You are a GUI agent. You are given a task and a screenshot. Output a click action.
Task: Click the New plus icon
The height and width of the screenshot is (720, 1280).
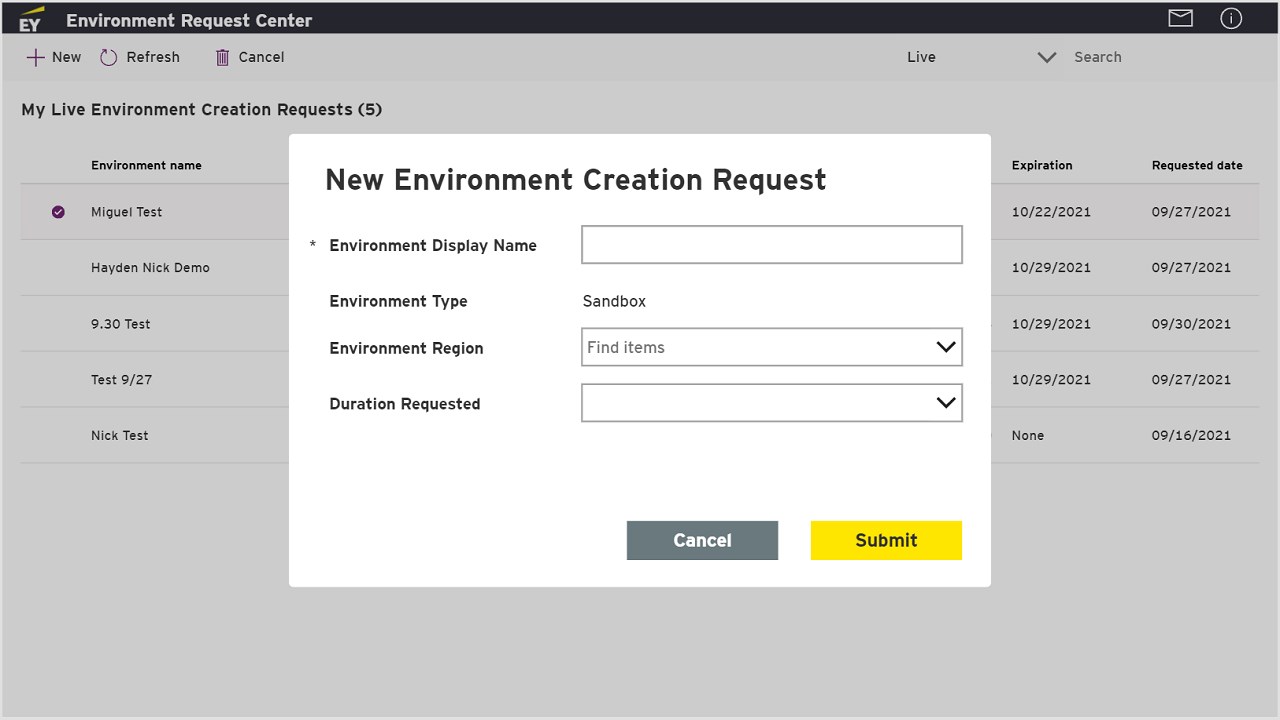[x=35, y=57]
